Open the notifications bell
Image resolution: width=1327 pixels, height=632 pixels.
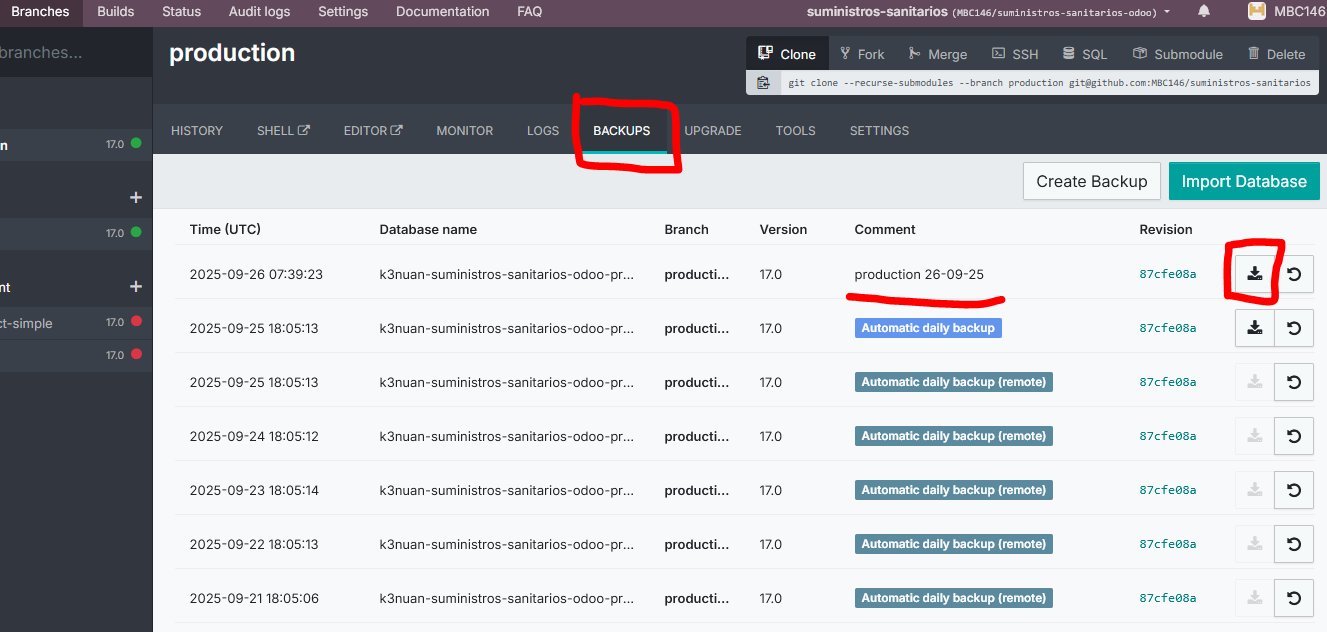[1204, 12]
